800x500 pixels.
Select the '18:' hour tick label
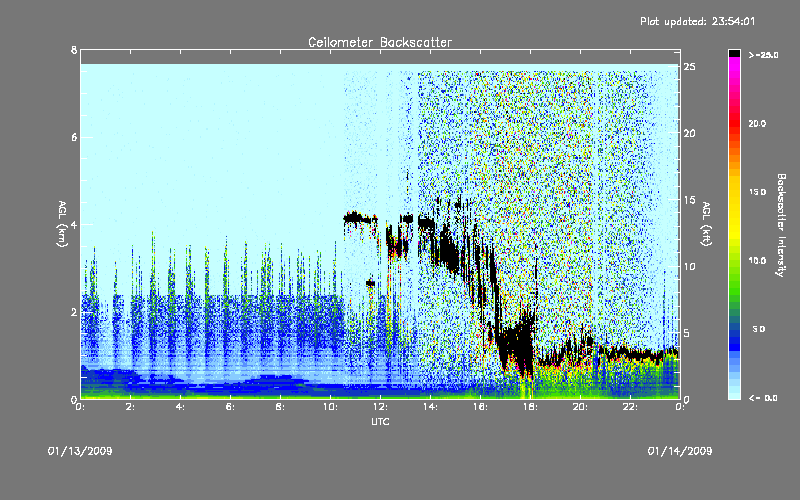[x=531, y=407]
